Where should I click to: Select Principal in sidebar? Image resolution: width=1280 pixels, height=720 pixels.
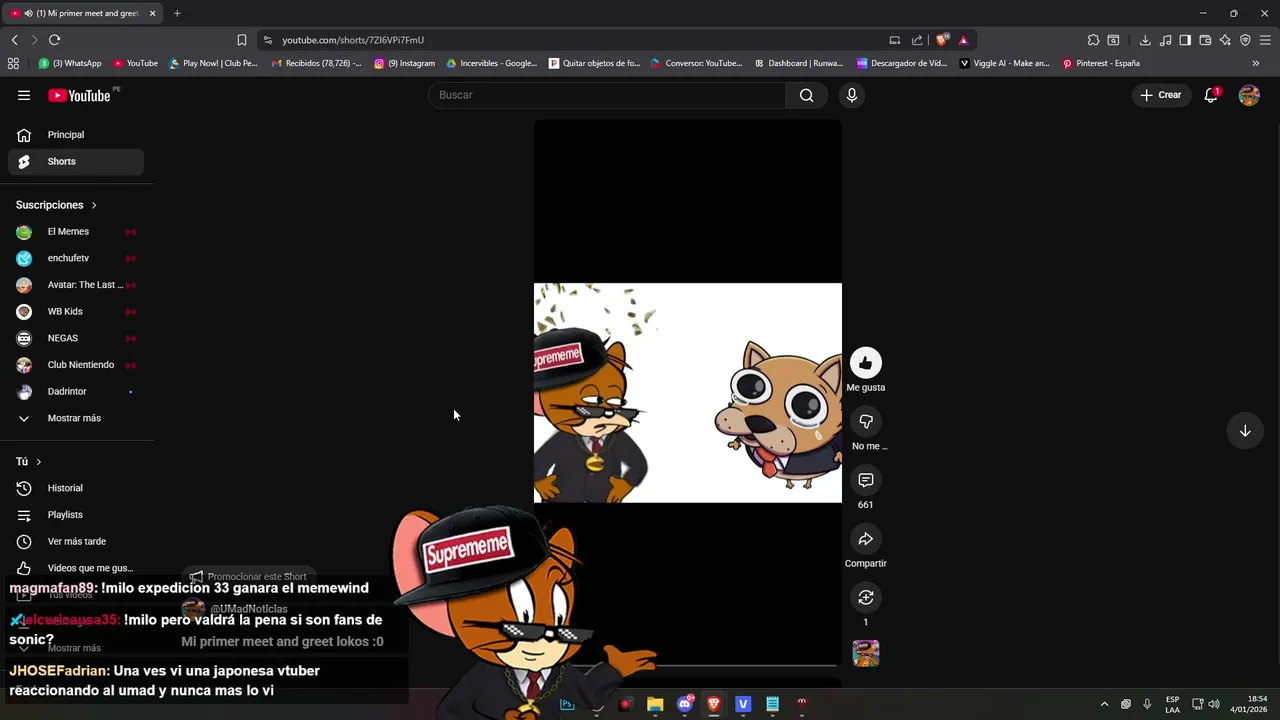(76, 135)
